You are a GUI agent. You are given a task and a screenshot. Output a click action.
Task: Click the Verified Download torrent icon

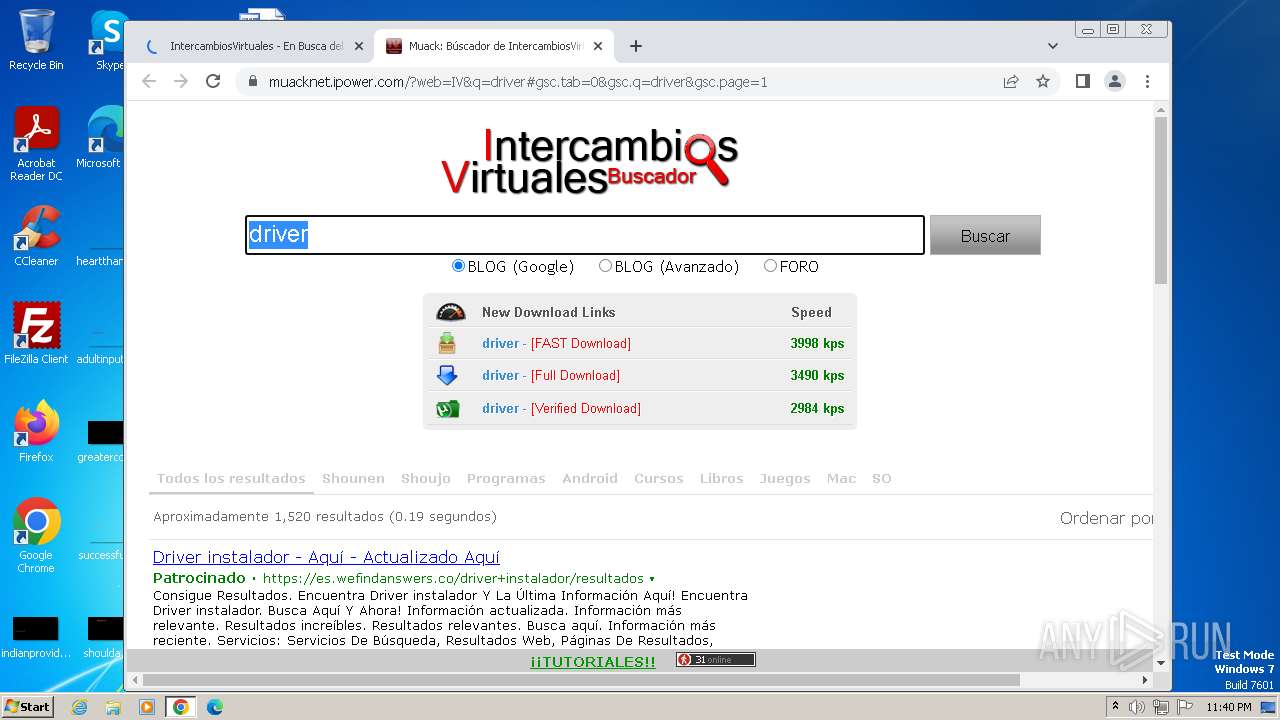(x=447, y=408)
